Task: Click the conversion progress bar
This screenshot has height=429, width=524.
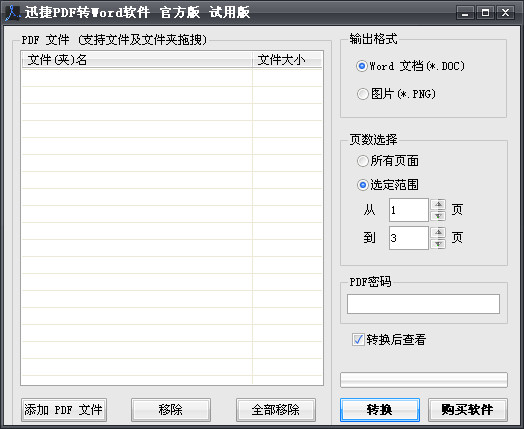Action: pyautogui.click(x=424, y=380)
